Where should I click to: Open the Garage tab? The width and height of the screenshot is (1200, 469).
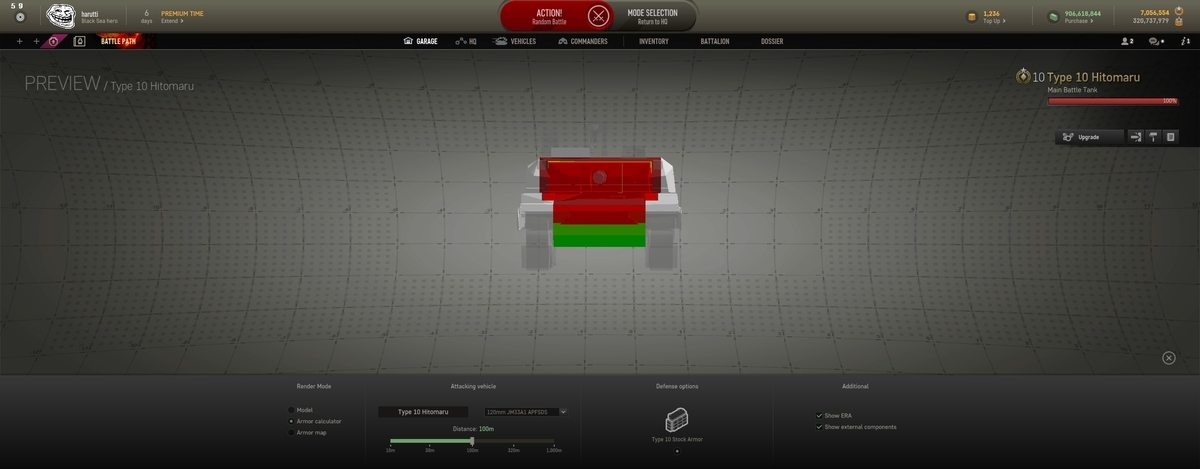[x=420, y=42]
